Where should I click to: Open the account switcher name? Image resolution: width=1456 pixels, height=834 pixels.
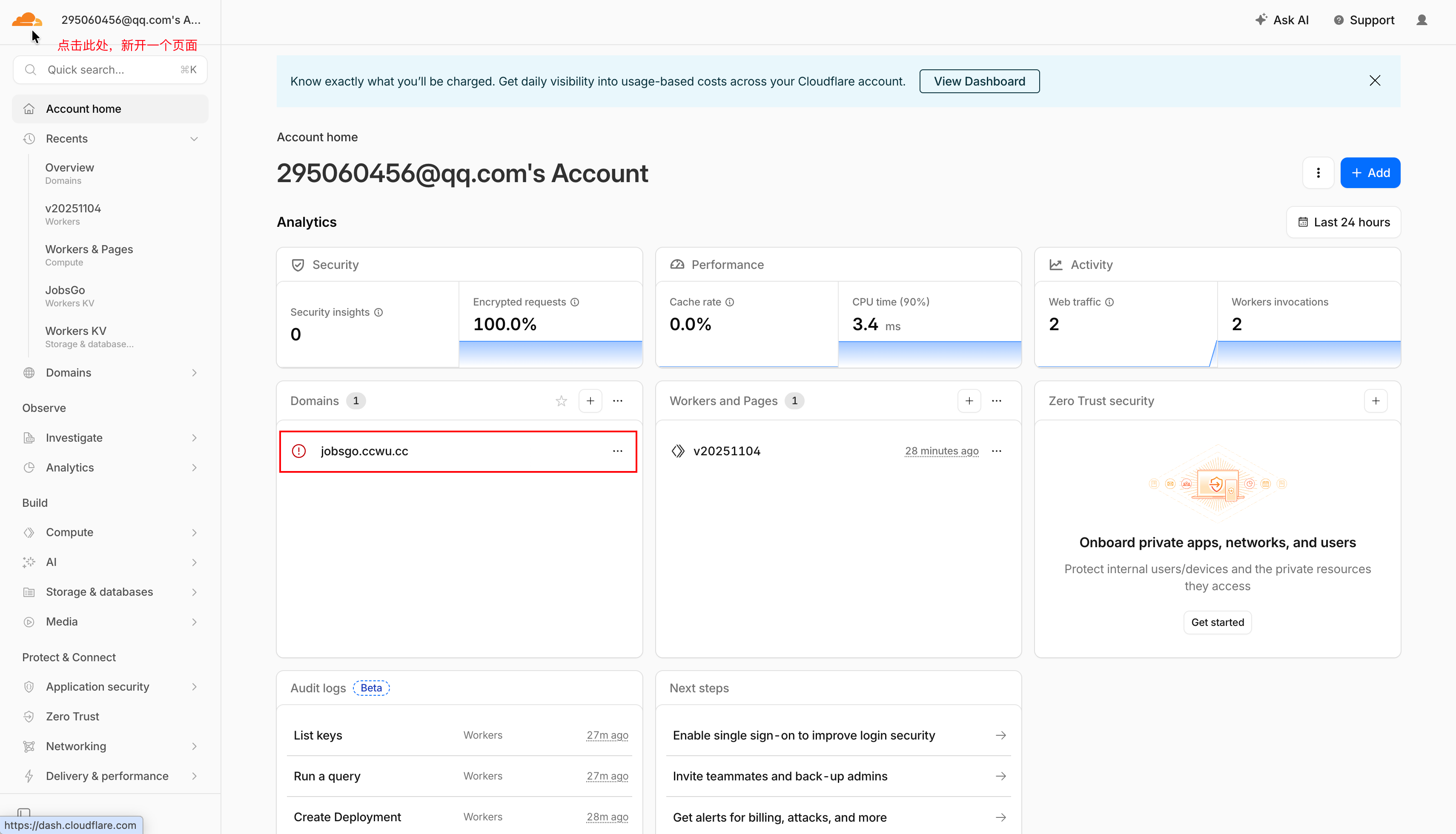point(131,20)
